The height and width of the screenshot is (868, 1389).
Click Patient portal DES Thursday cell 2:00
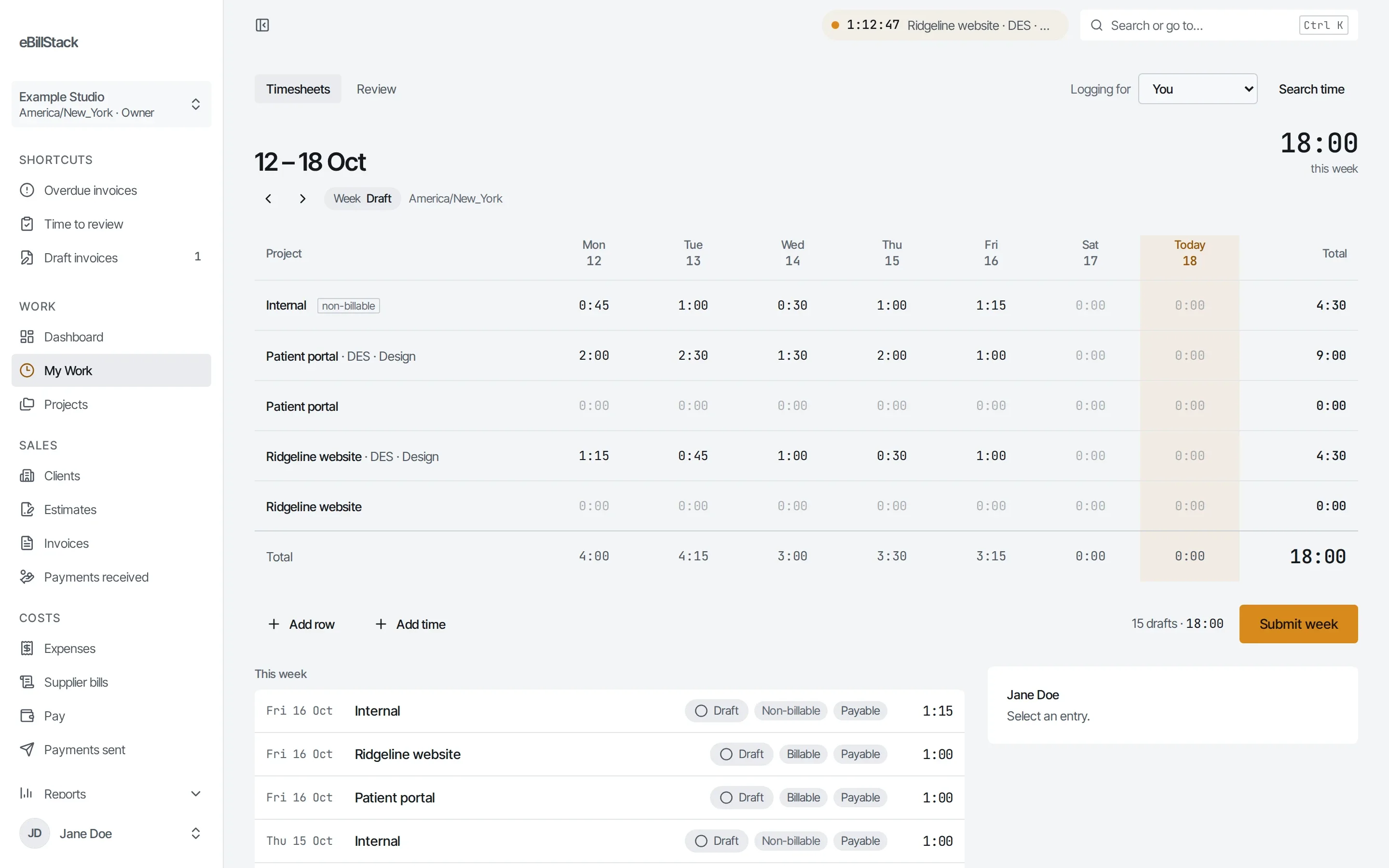891,355
